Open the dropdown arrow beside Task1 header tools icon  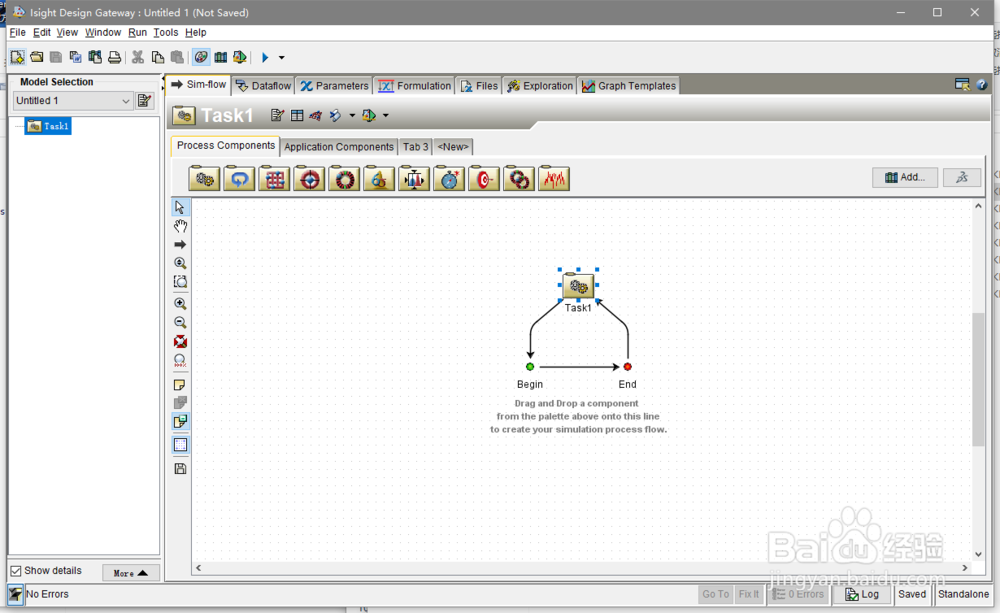[x=352, y=115]
